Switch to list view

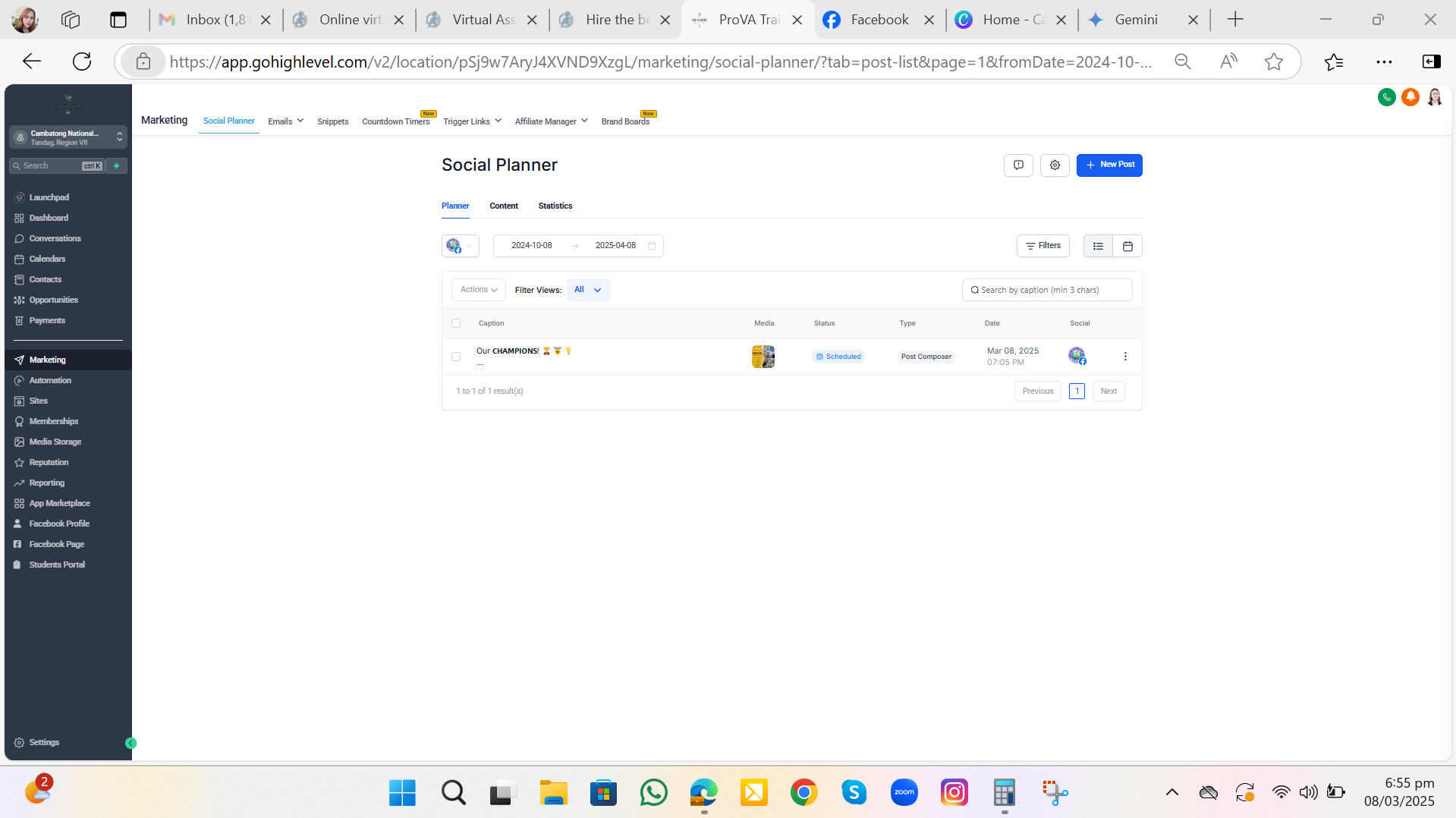(x=1098, y=246)
